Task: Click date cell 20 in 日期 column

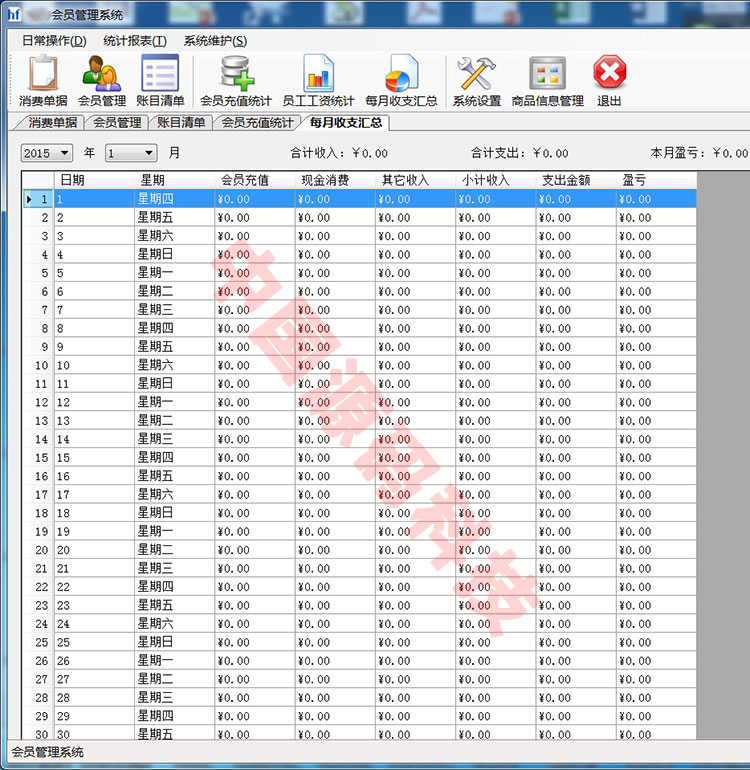Action: [94, 550]
